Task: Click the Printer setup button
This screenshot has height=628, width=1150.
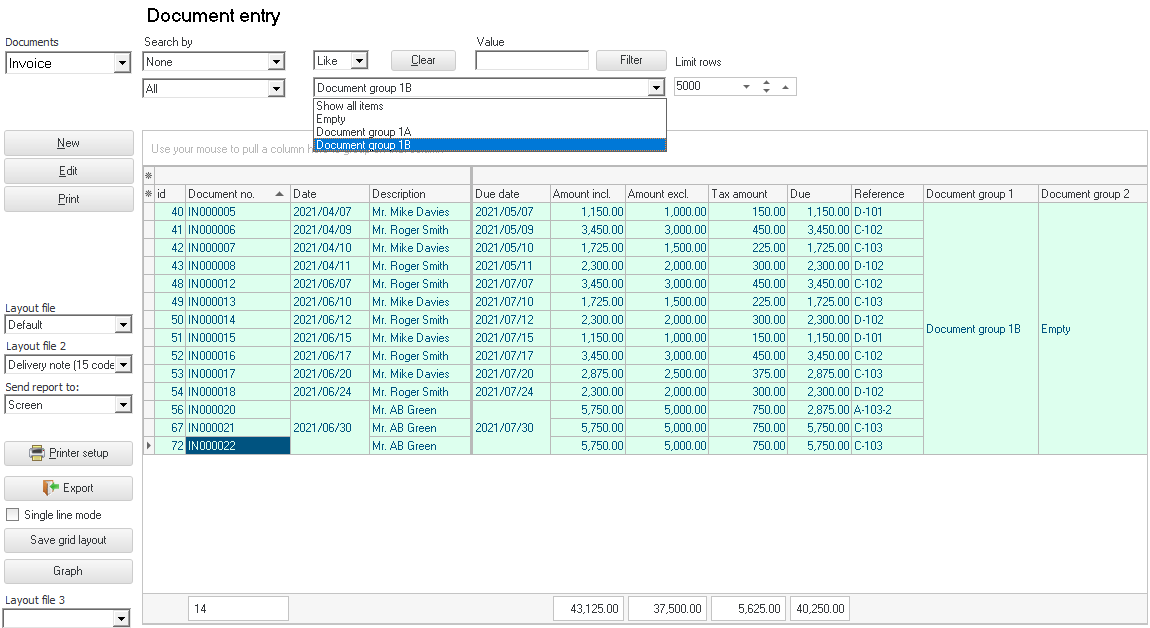Action: tap(69, 453)
